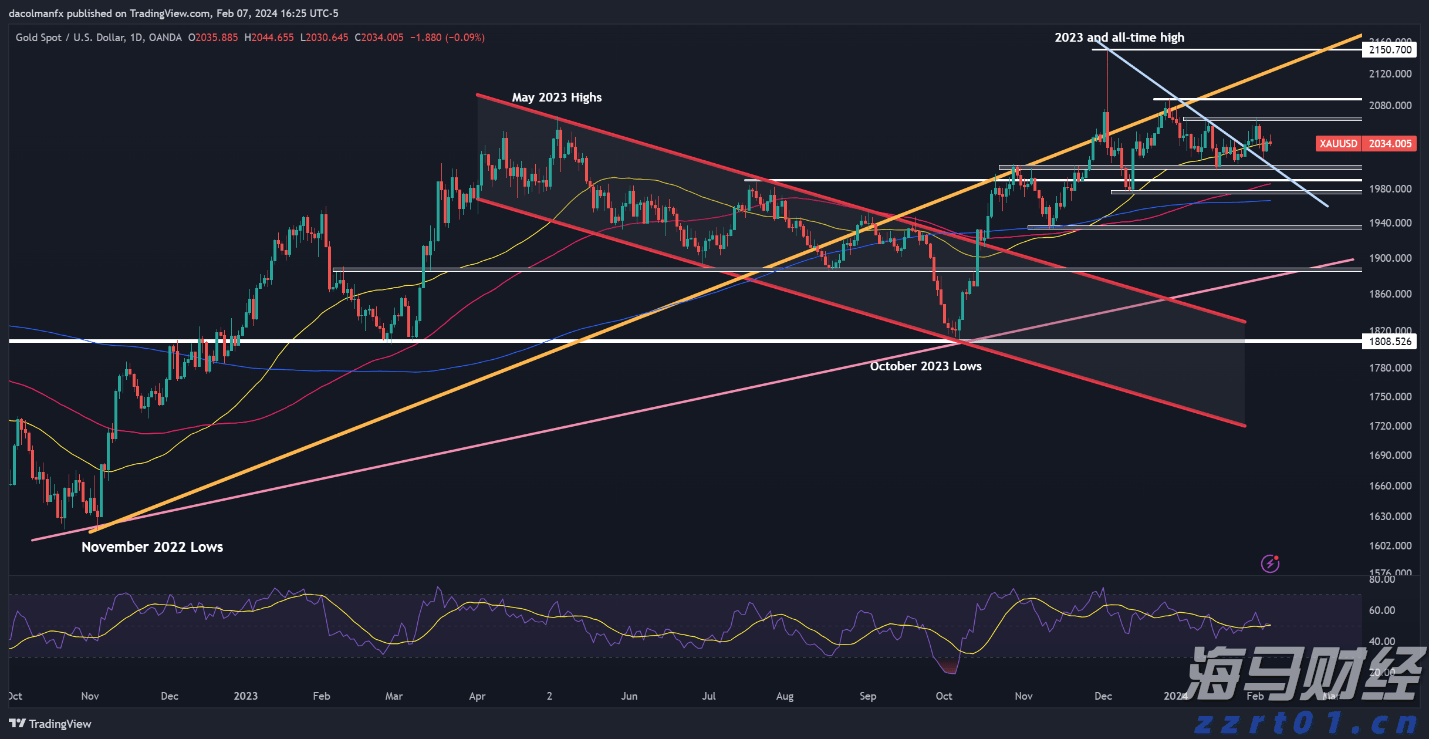This screenshot has width=1429, height=739.
Task: Click the -1.880 (-0.09%) change value
Action: (x=447, y=38)
